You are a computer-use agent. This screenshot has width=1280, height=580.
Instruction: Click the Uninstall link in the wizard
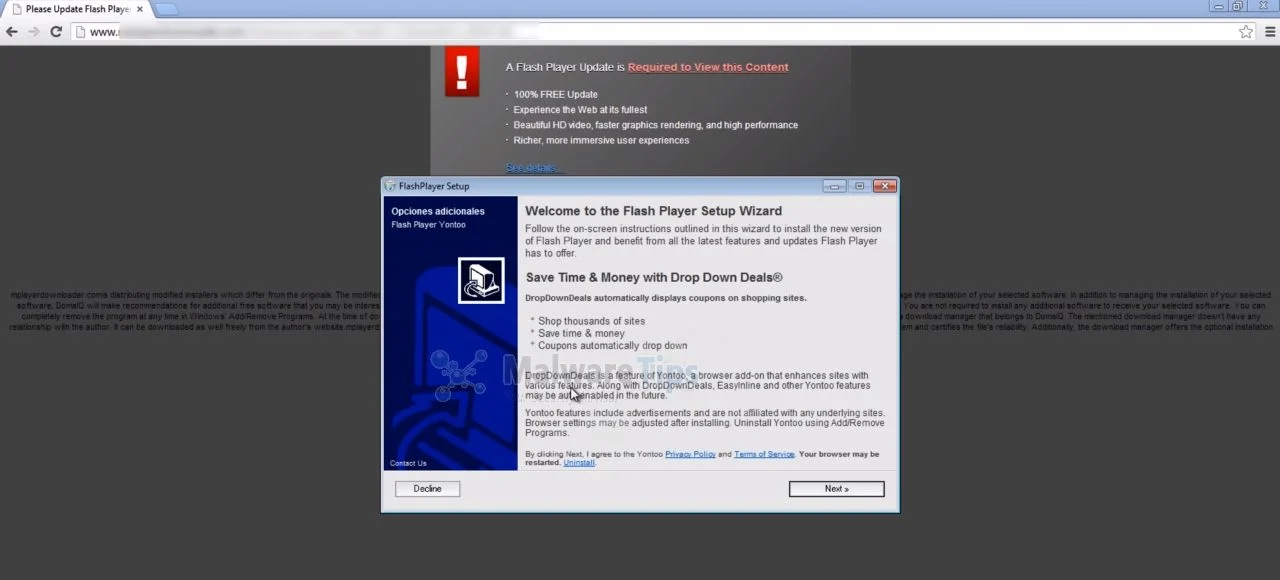click(x=579, y=463)
